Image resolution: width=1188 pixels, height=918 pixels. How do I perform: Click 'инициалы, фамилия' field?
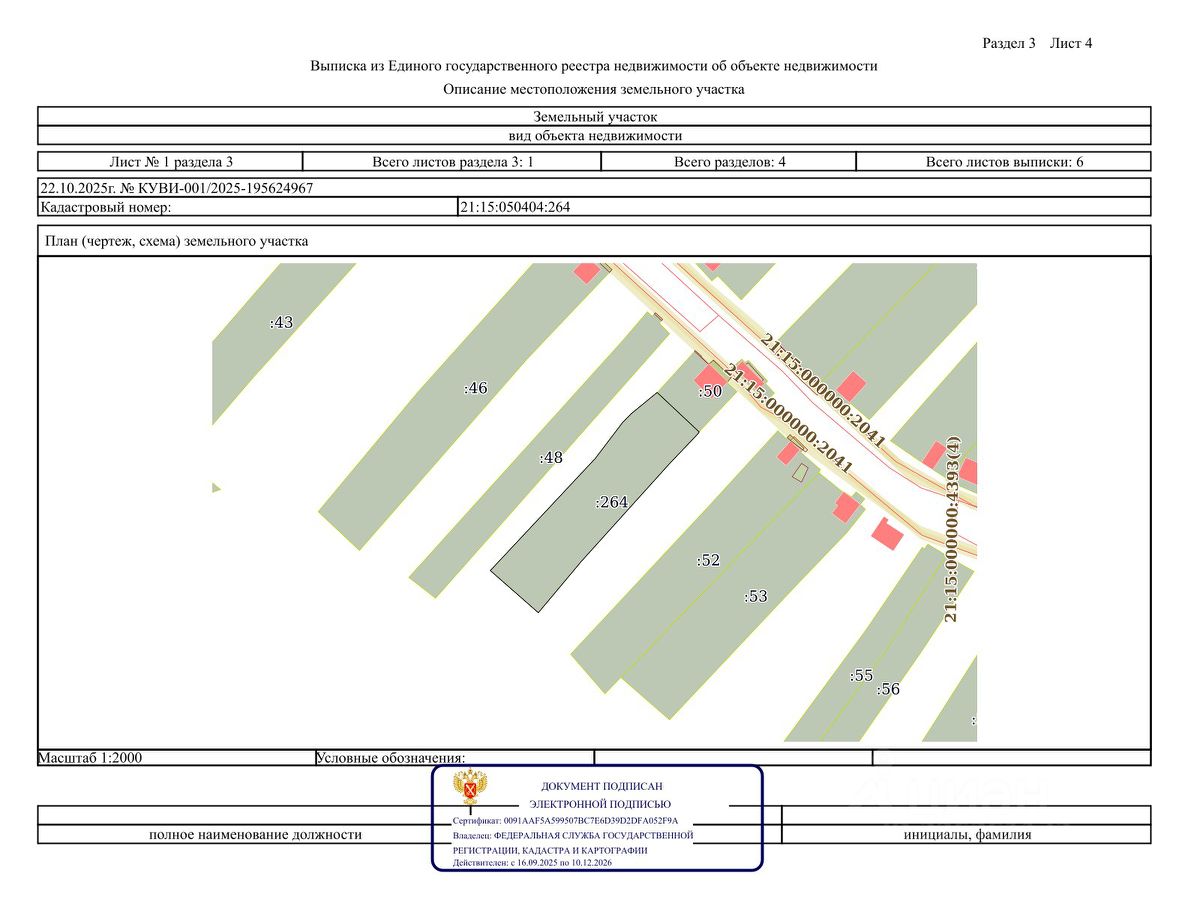click(967, 835)
